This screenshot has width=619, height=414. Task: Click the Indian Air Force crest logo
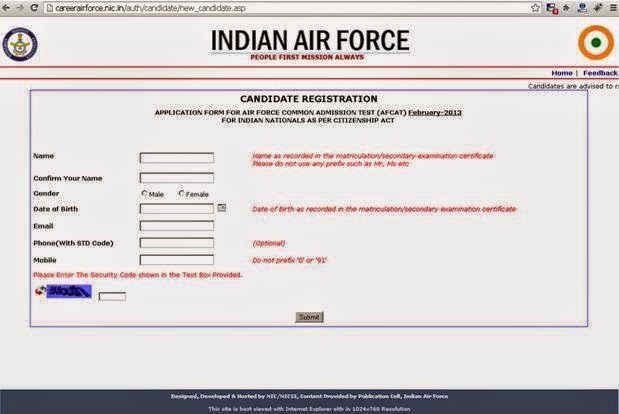(20, 44)
